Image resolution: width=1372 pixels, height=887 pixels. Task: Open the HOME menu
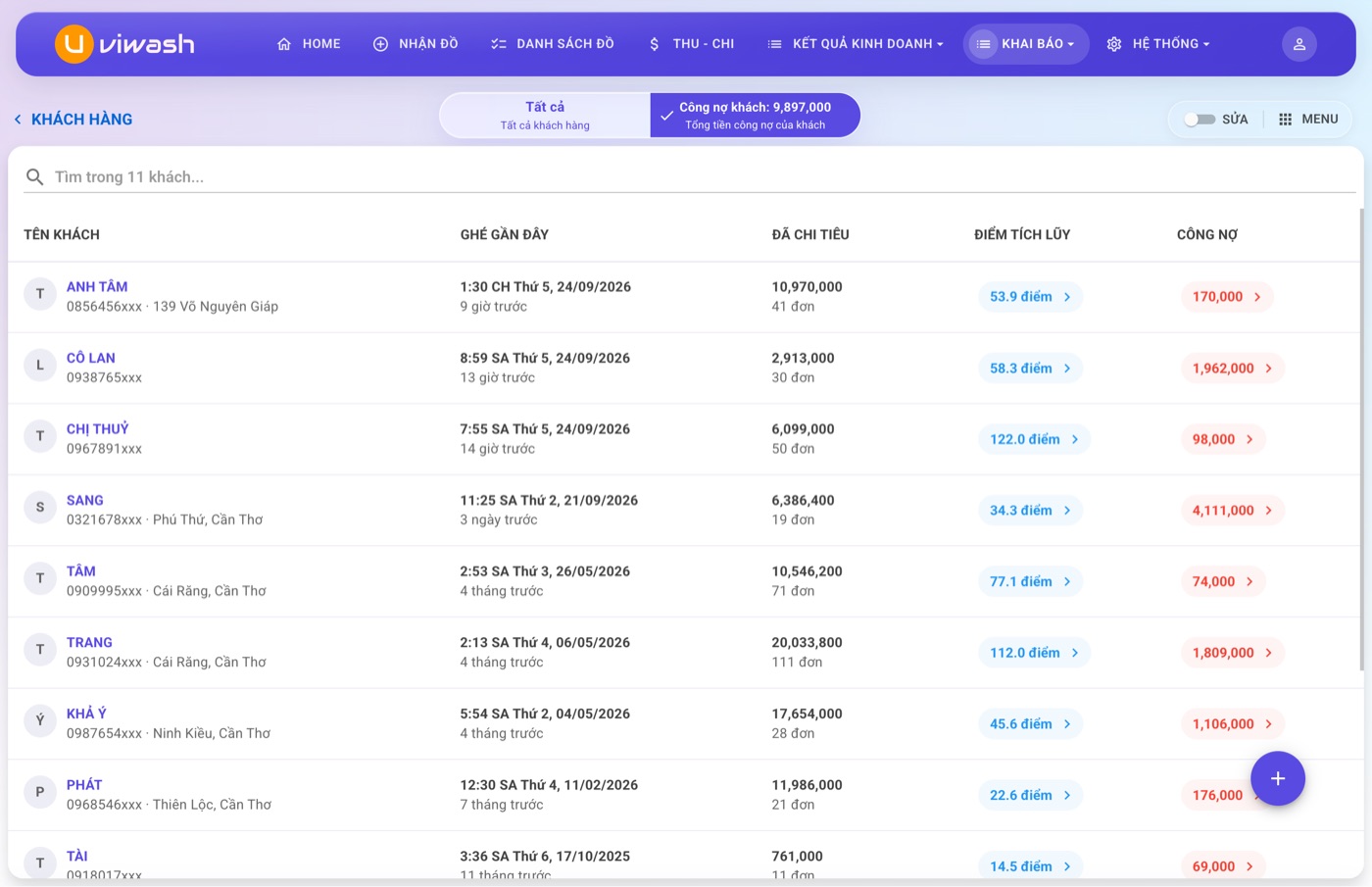pyautogui.click(x=309, y=44)
